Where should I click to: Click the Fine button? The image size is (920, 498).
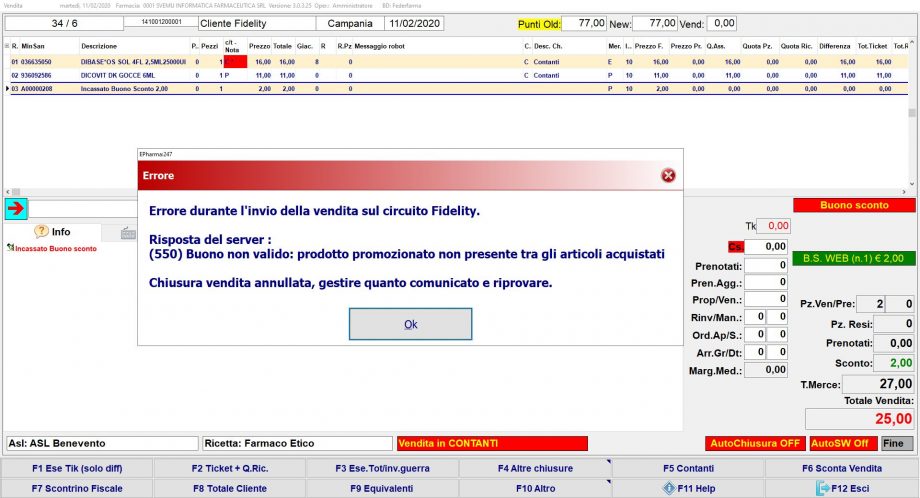(x=897, y=443)
